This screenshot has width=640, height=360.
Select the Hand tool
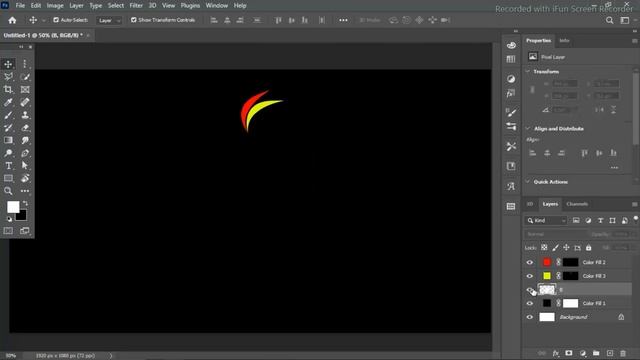(x=25, y=178)
